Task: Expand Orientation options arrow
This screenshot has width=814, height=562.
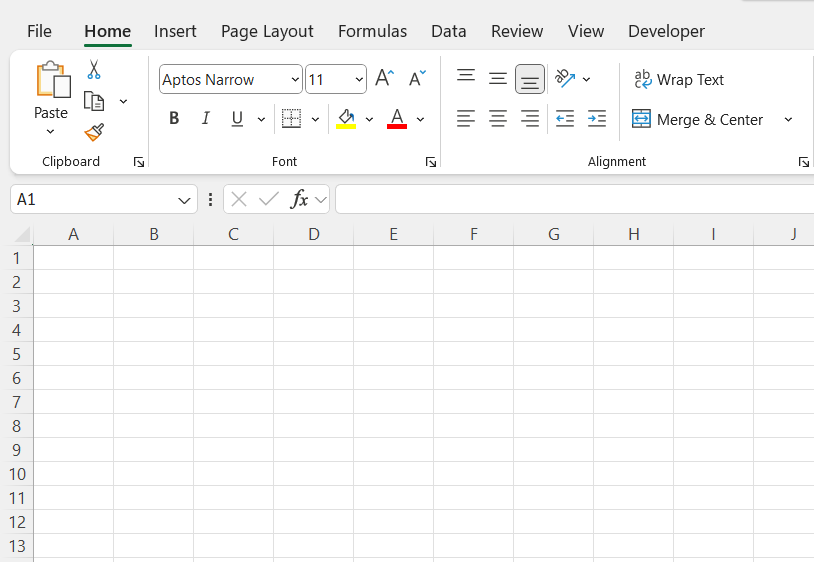Action: point(586,79)
